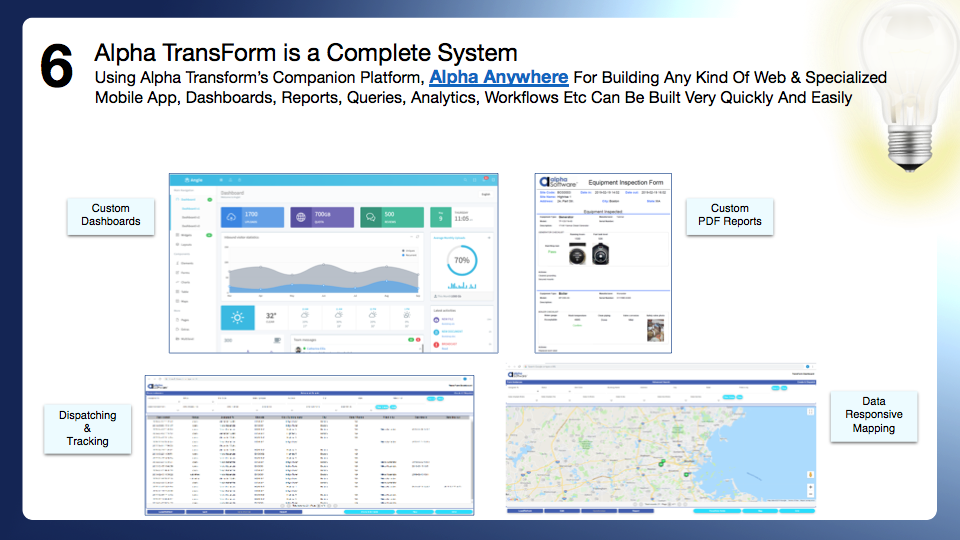Open the dispatching data grid screenshot
Image resolution: width=960 pixels, height=540 pixels.
coord(309,445)
